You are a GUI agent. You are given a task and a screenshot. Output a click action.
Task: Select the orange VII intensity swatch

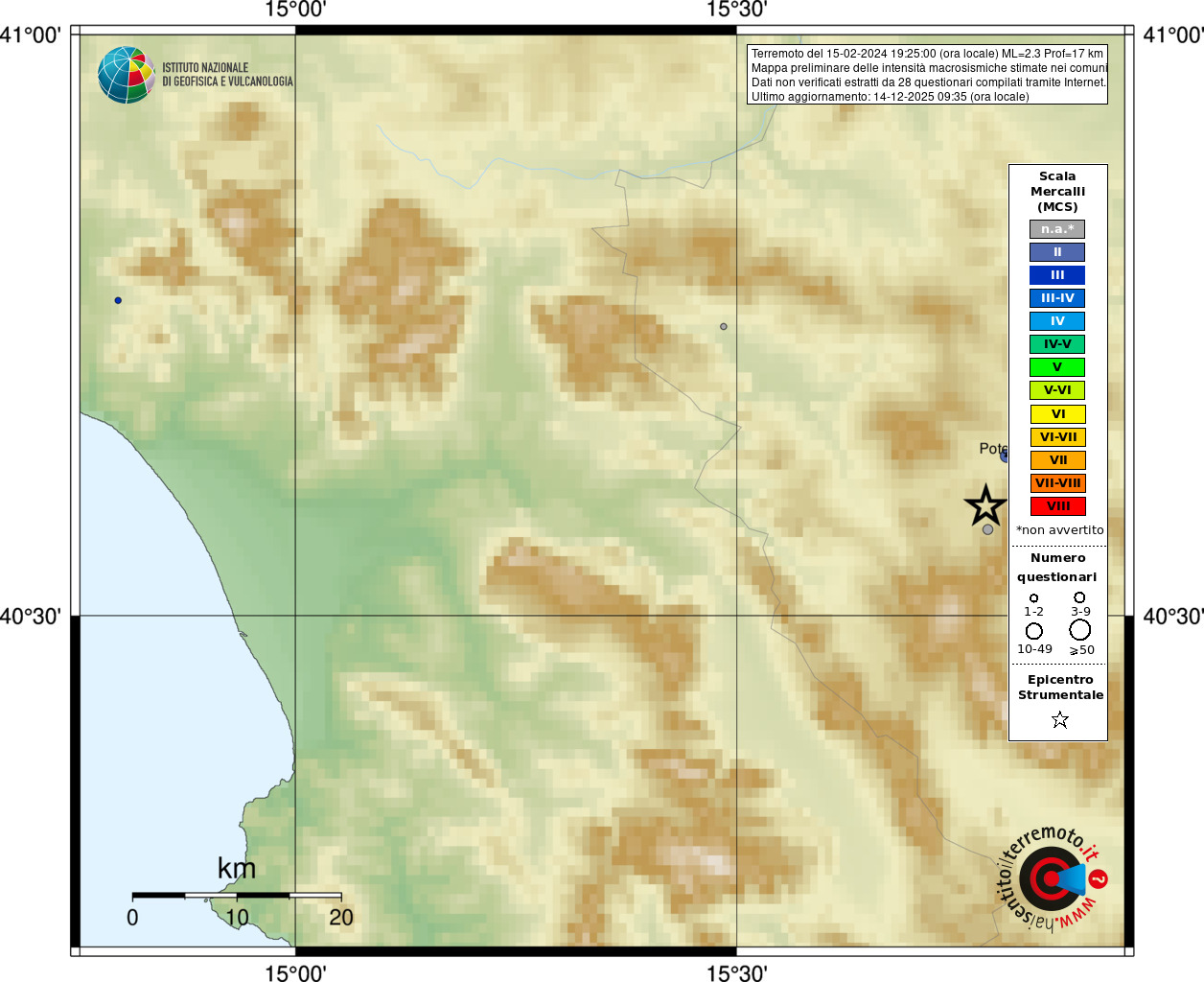(1057, 460)
